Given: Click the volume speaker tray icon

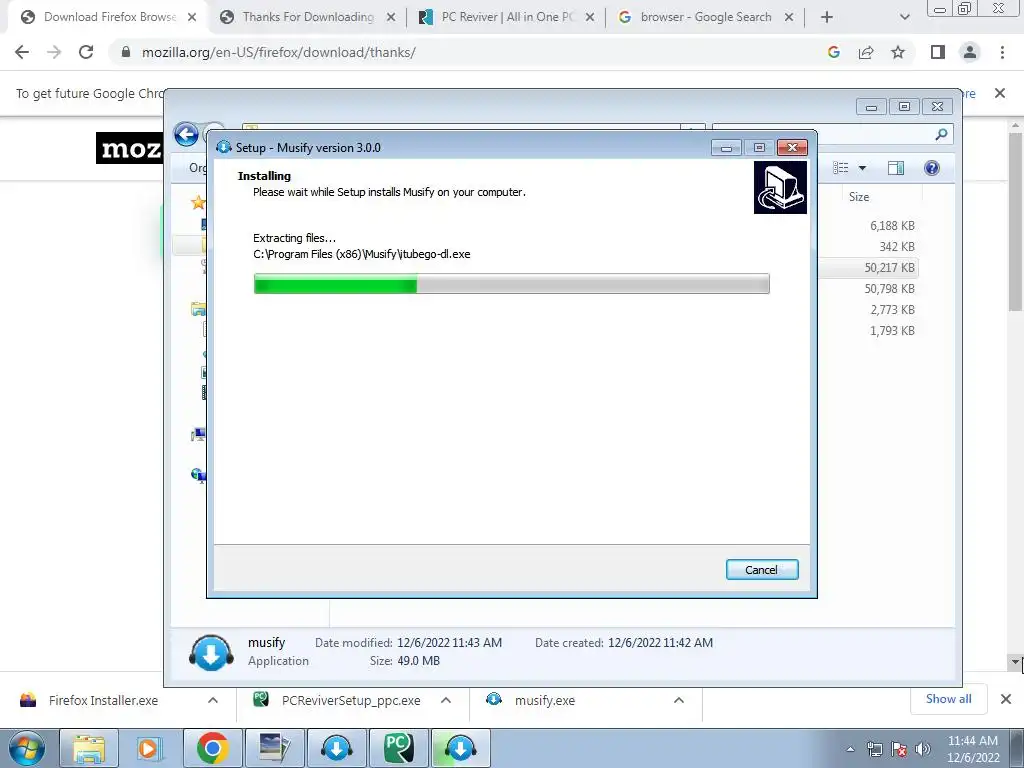Looking at the screenshot, I should [x=923, y=749].
